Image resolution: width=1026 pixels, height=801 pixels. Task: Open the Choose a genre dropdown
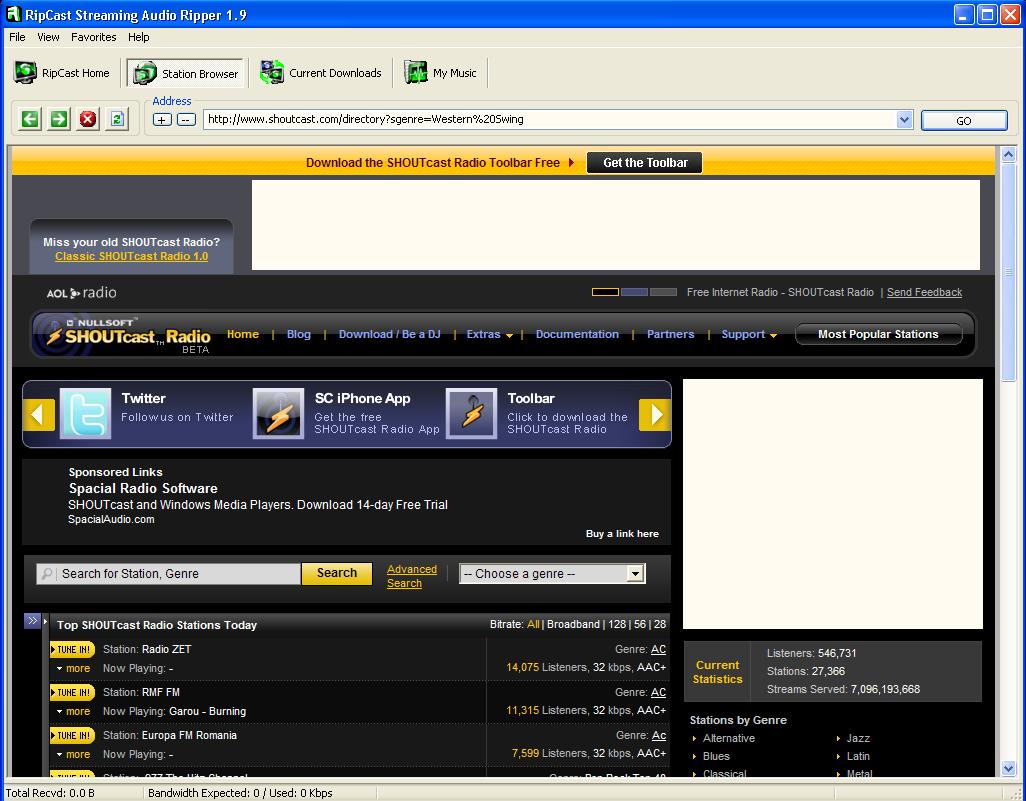(552, 573)
